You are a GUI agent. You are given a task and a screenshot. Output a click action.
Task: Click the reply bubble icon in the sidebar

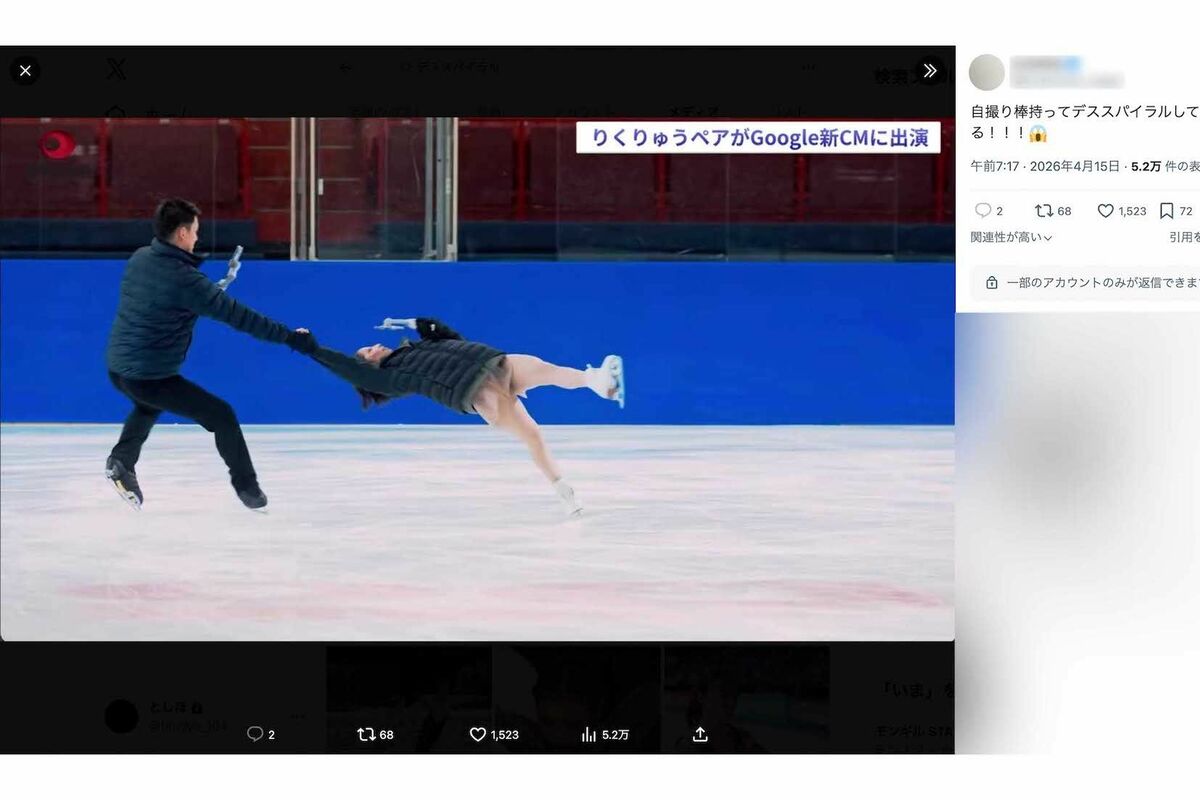click(983, 211)
